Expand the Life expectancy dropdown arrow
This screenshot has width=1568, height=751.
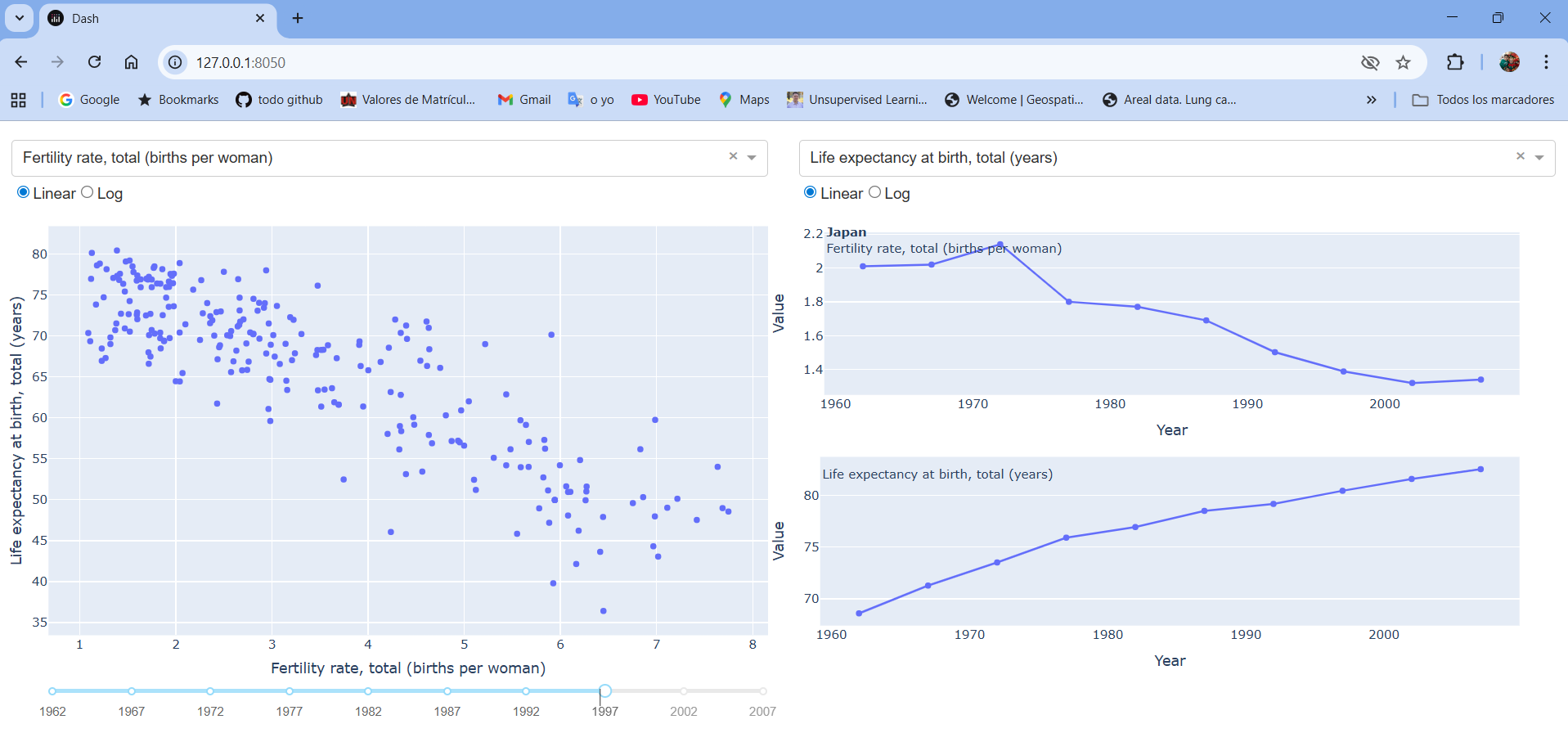[x=1539, y=158]
